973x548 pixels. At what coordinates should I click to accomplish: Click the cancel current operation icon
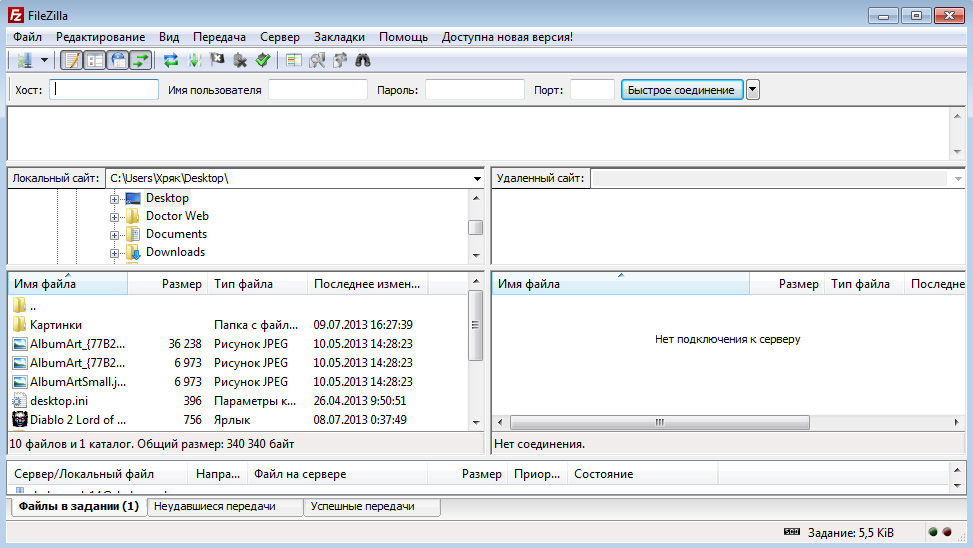[217, 61]
